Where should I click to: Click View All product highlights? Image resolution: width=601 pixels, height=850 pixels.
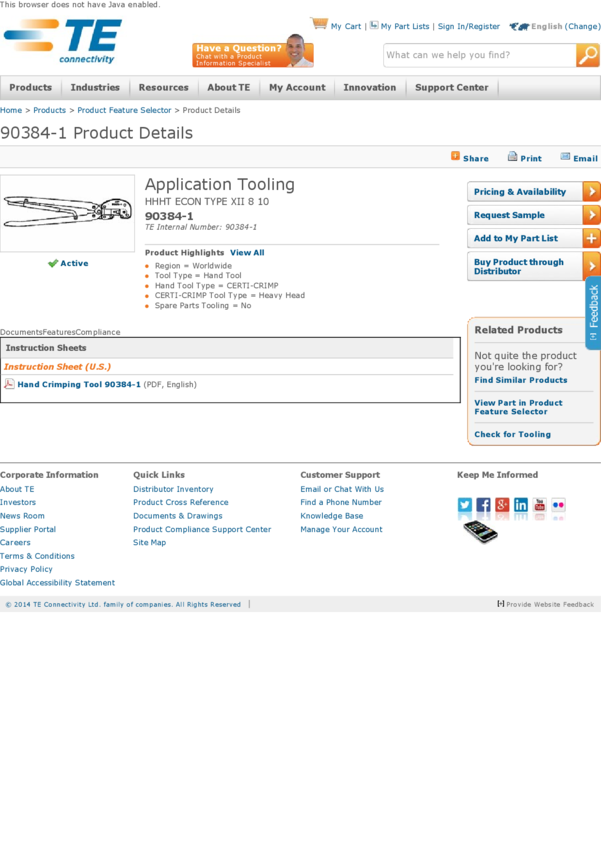pyautogui.click(x=247, y=253)
